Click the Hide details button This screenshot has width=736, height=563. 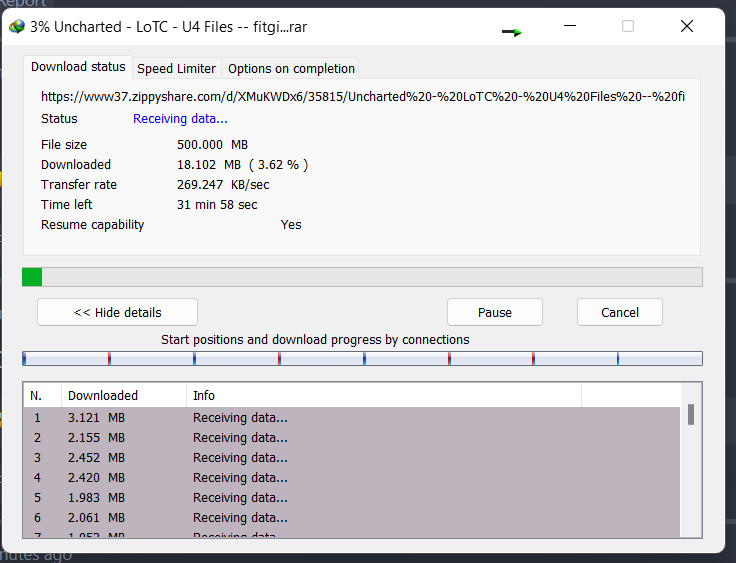coord(117,312)
